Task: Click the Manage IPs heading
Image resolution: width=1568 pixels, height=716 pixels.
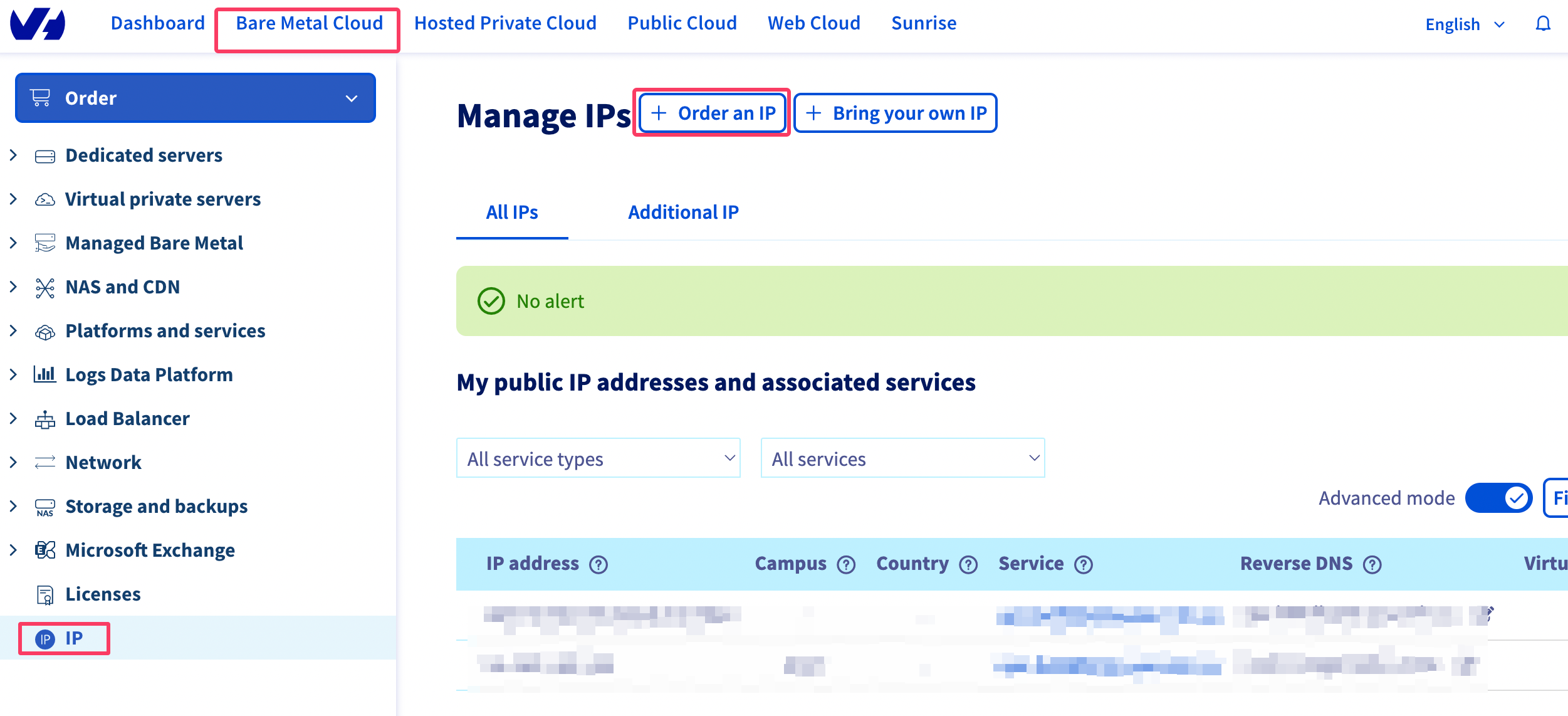Action: coord(544,116)
